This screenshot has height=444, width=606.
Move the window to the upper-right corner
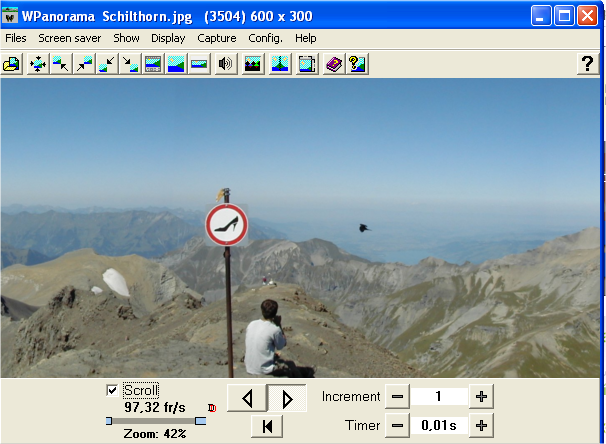click(84, 64)
